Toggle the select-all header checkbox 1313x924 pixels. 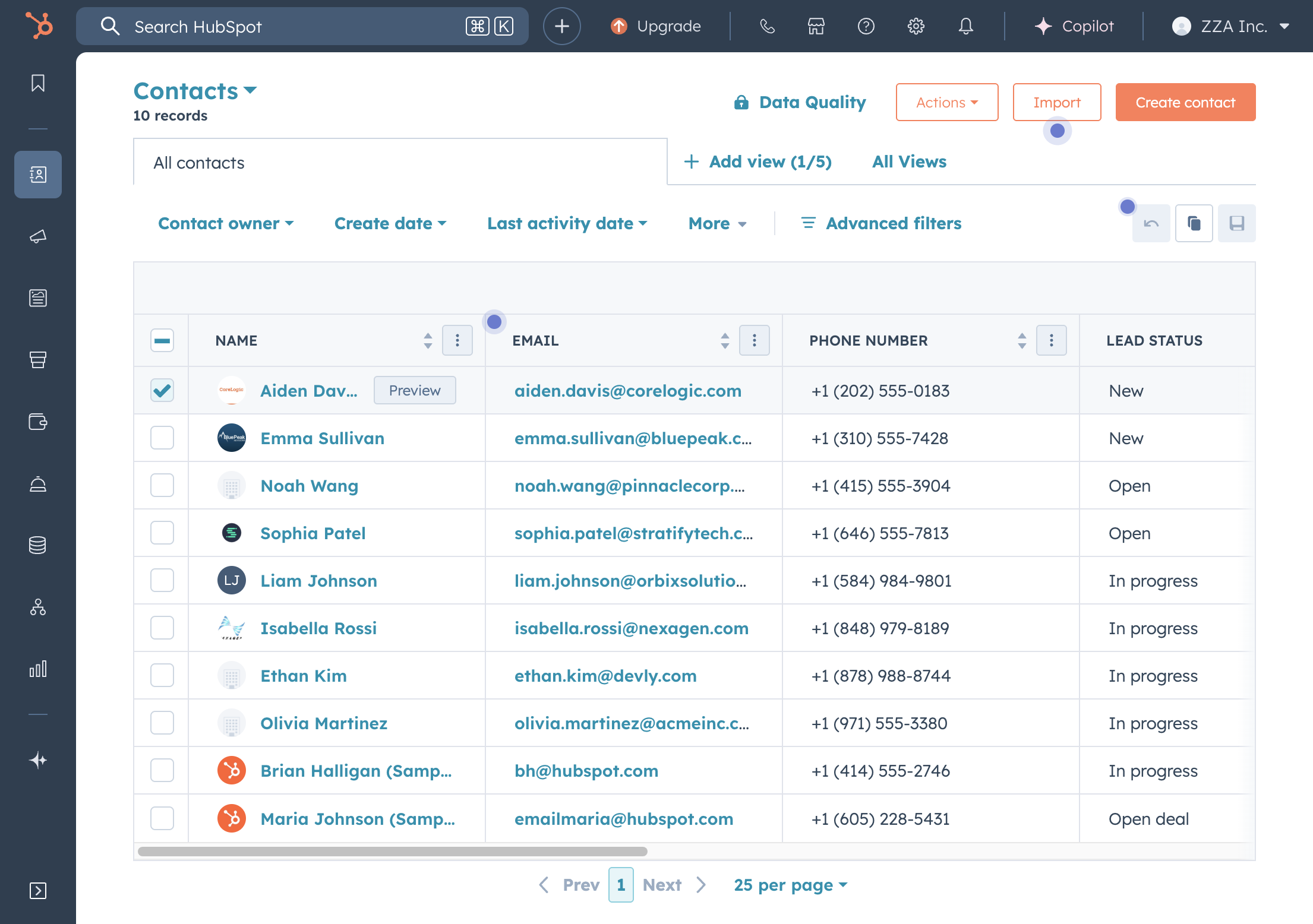point(162,340)
